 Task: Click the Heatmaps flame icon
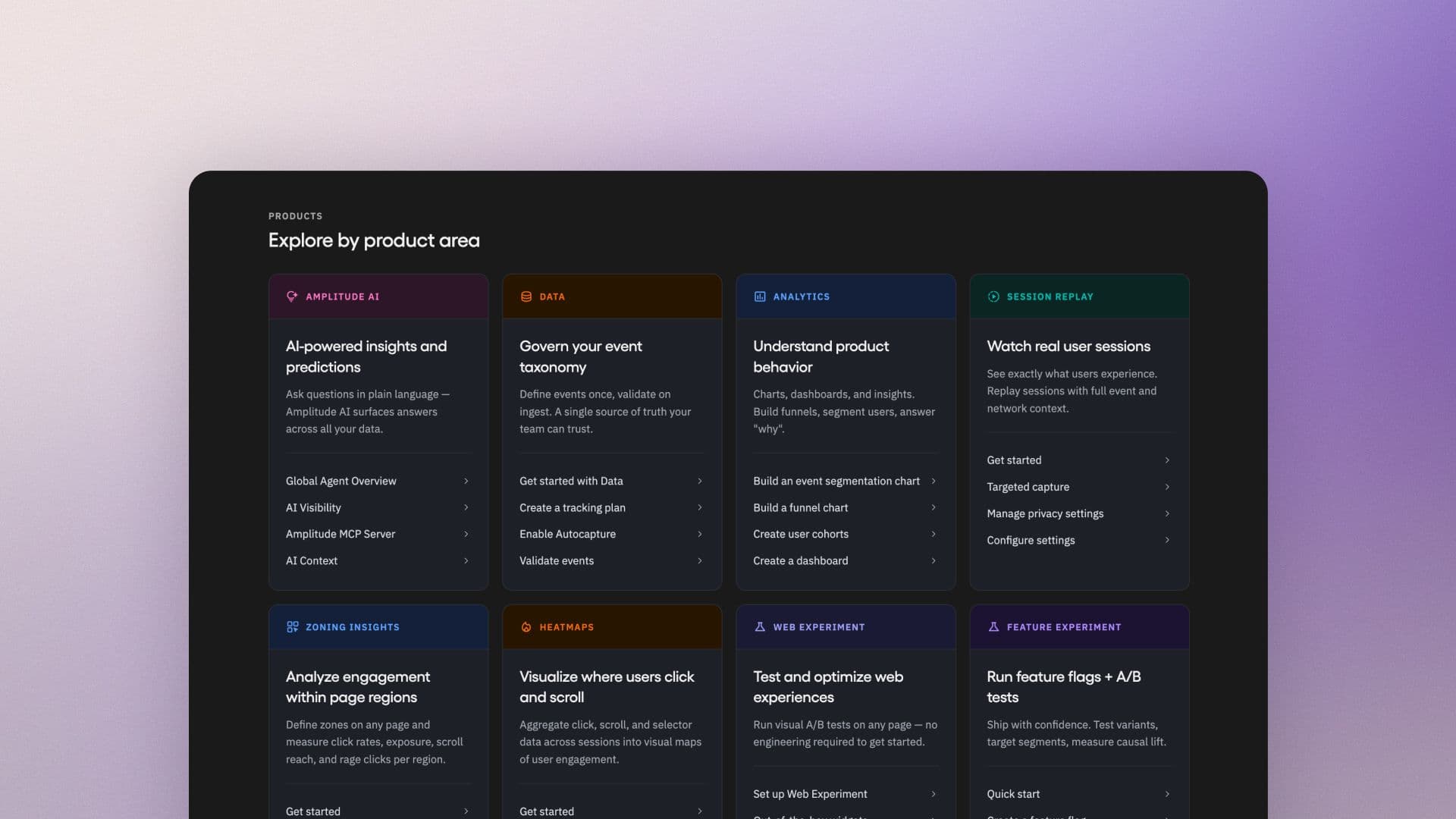[526, 627]
